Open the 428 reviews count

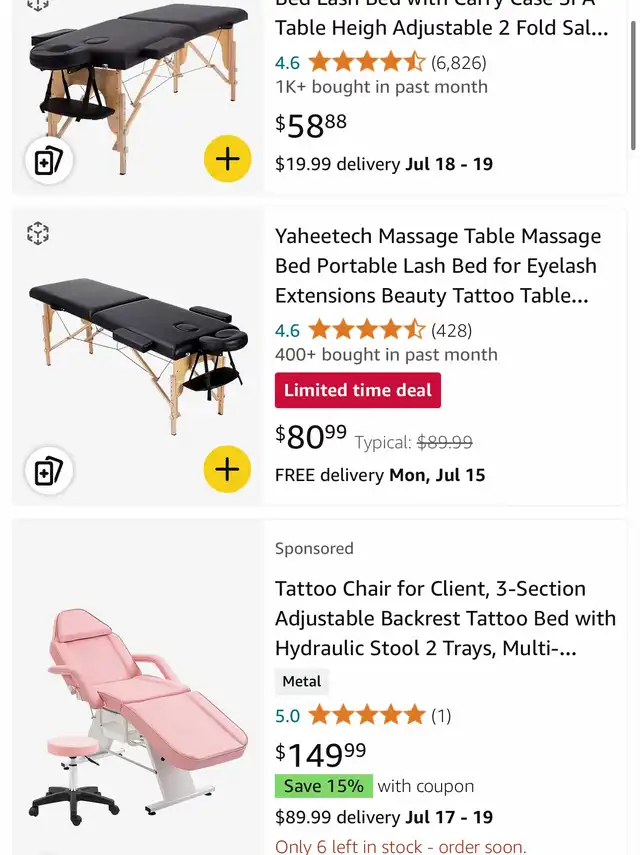point(451,330)
